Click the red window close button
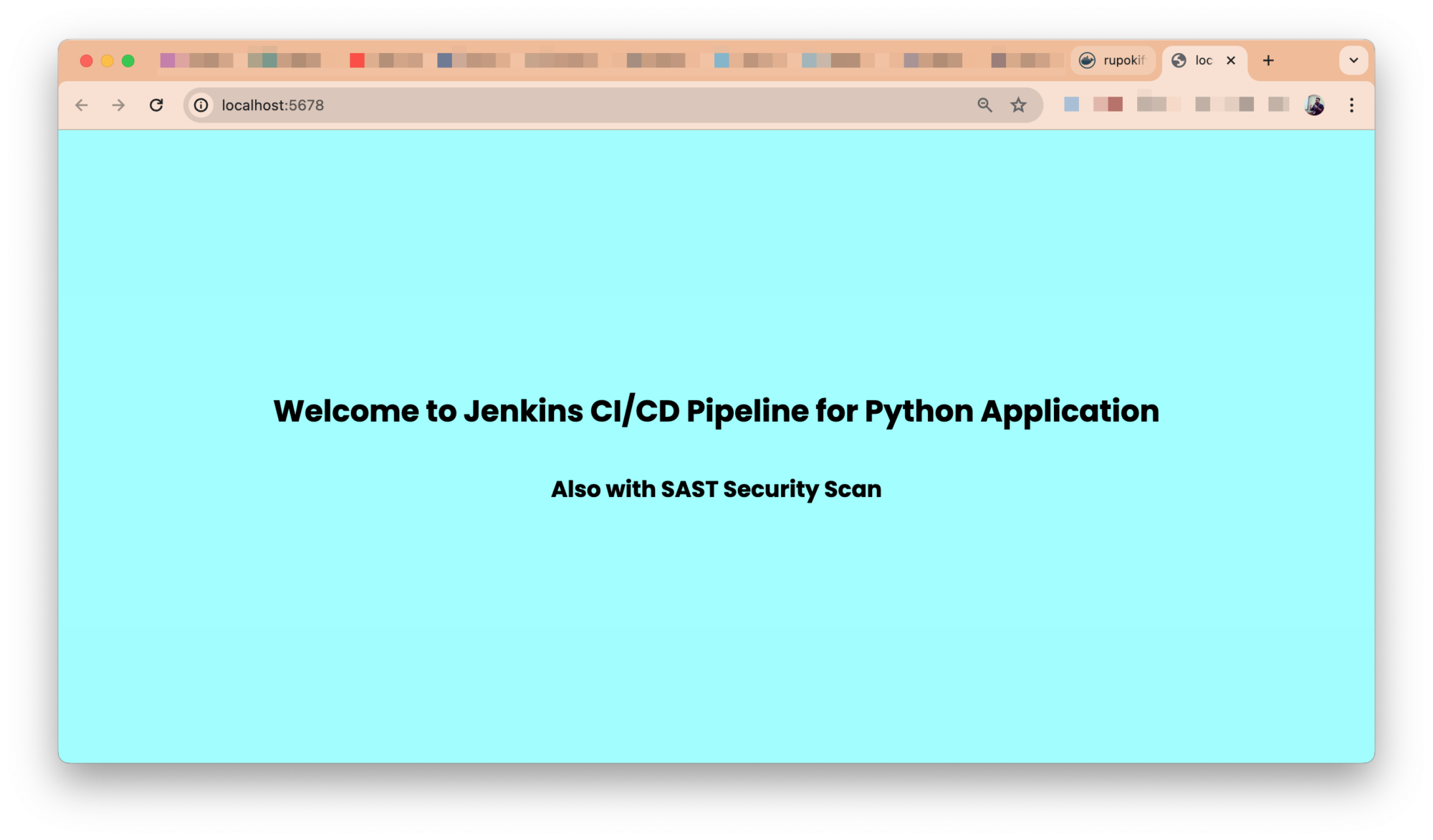 [x=87, y=61]
